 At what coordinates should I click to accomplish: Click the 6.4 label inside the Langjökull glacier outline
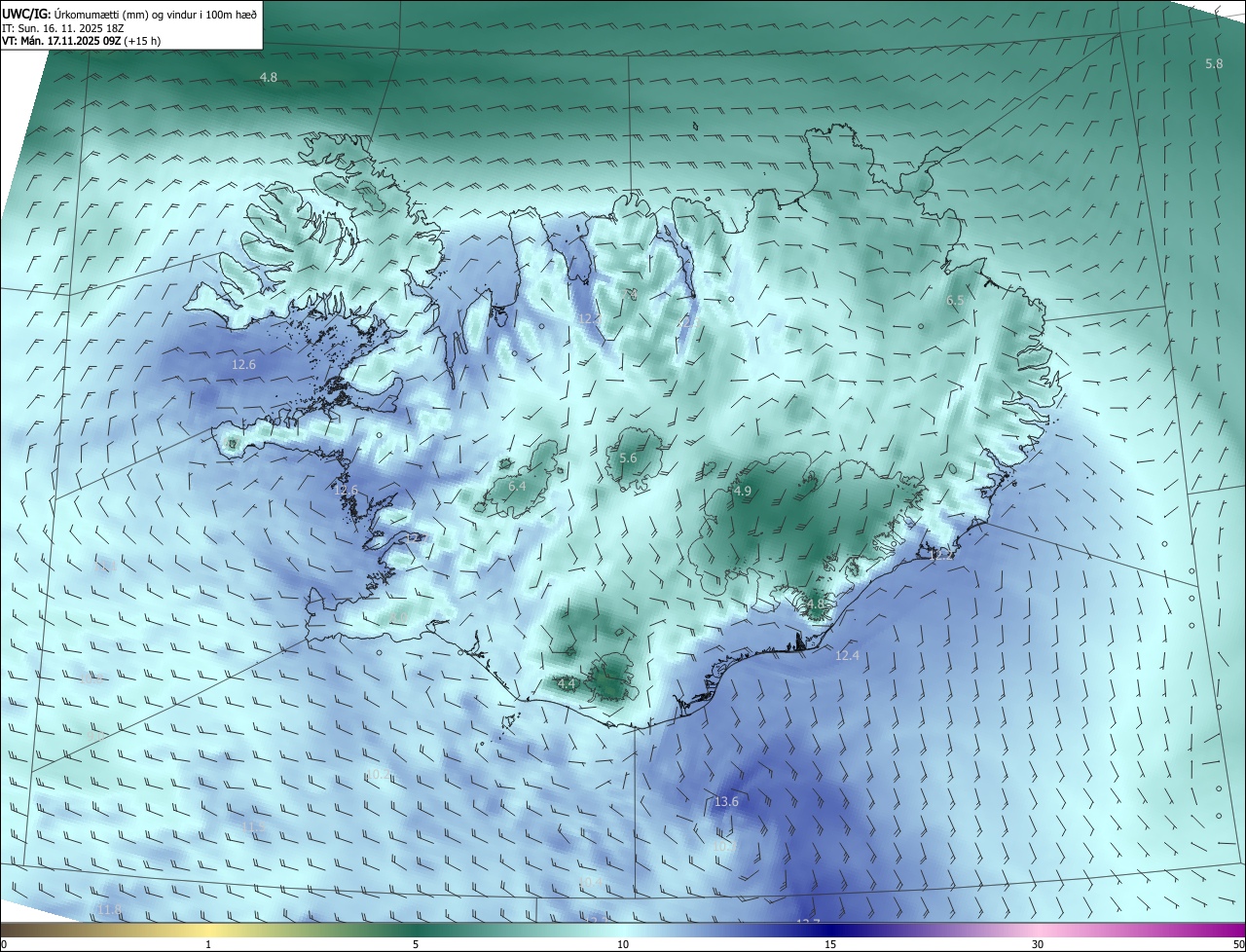point(517,486)
